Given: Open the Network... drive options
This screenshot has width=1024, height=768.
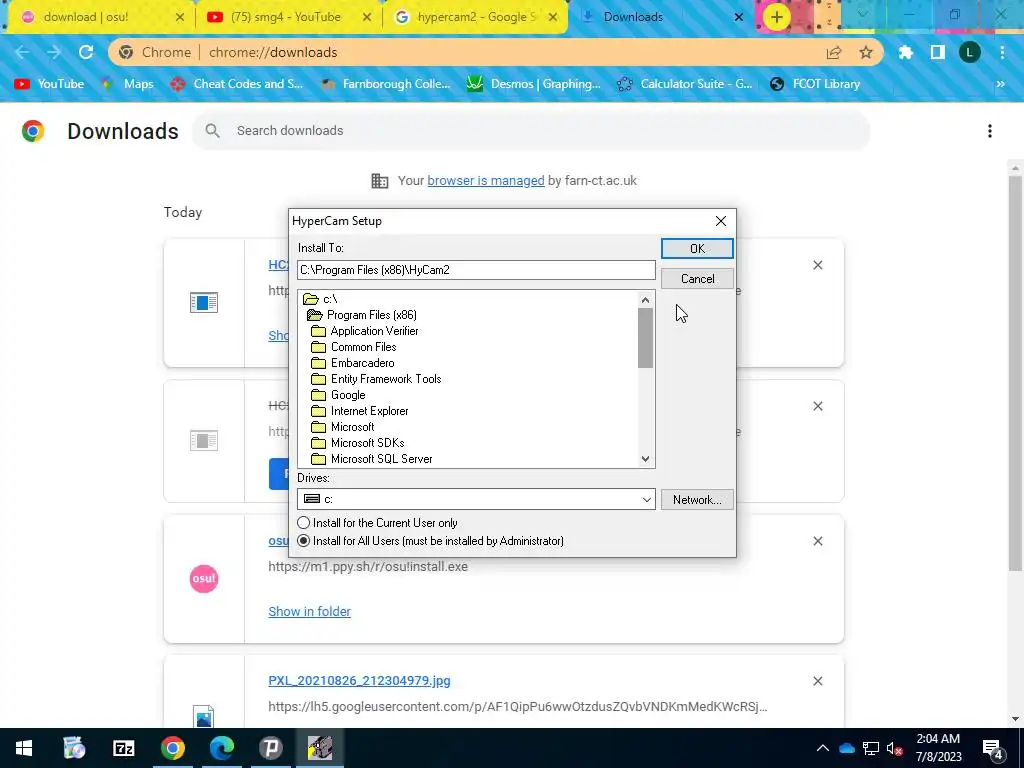Looking at the screenshot, I should pyautogui.click(x=697, y=500).
